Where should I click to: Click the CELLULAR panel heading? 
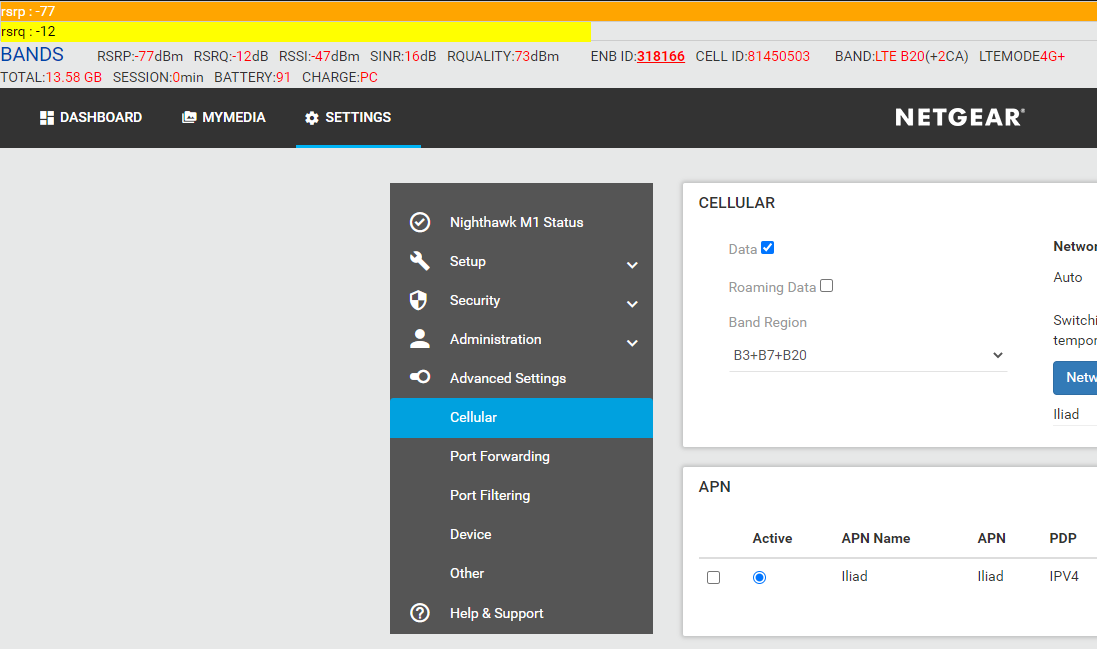[x=737, y=203]
